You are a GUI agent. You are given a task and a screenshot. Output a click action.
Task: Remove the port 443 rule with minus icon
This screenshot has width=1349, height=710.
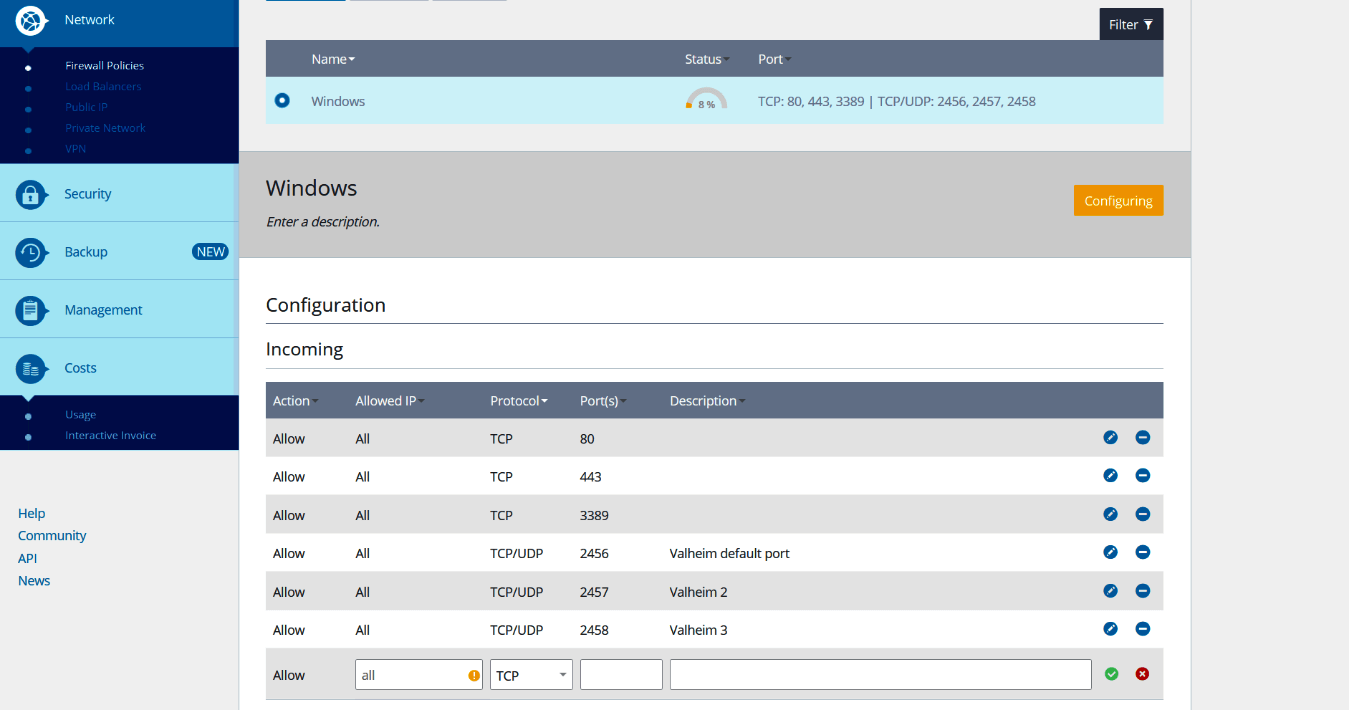[1142, 476]
